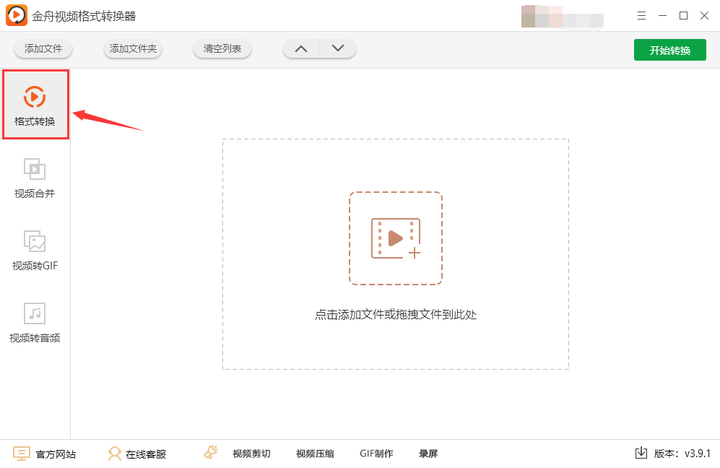Start conversion with the green 开始转换 button

(670, 50)
